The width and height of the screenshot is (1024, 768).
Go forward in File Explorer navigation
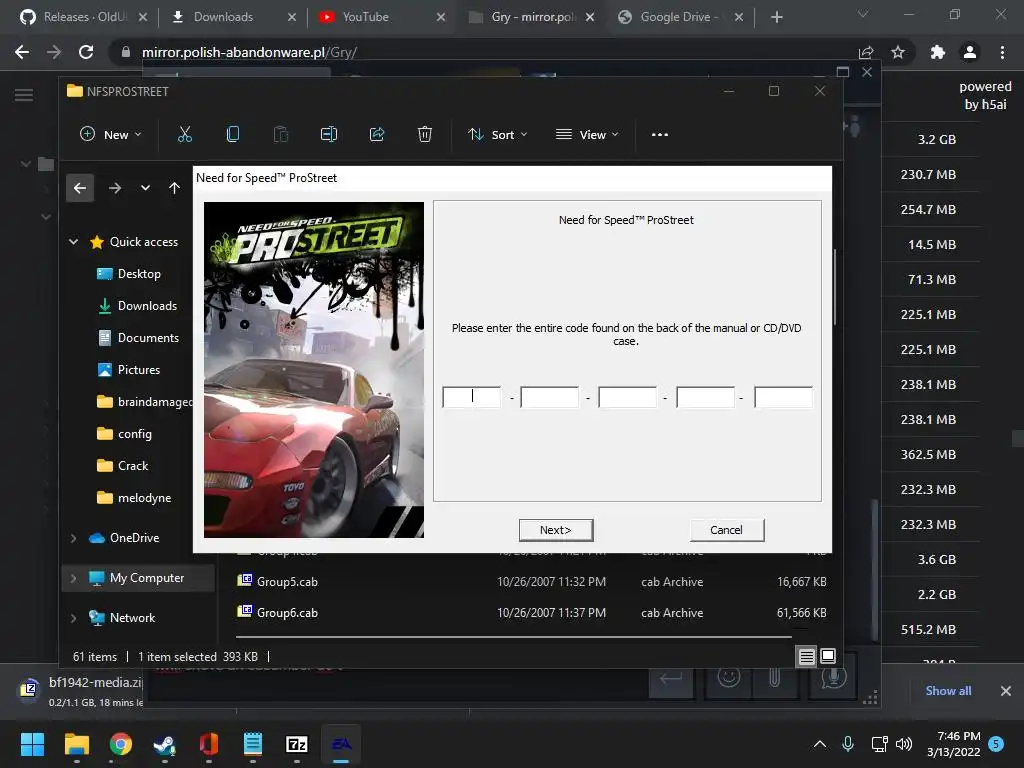[x=115, y=188]
